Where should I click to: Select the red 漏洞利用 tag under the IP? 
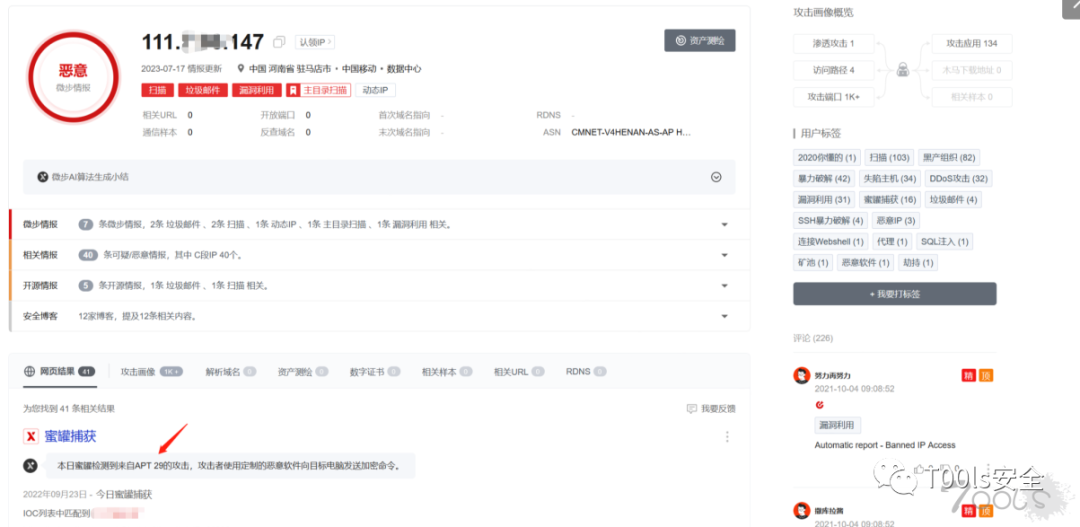pos(257,90)
